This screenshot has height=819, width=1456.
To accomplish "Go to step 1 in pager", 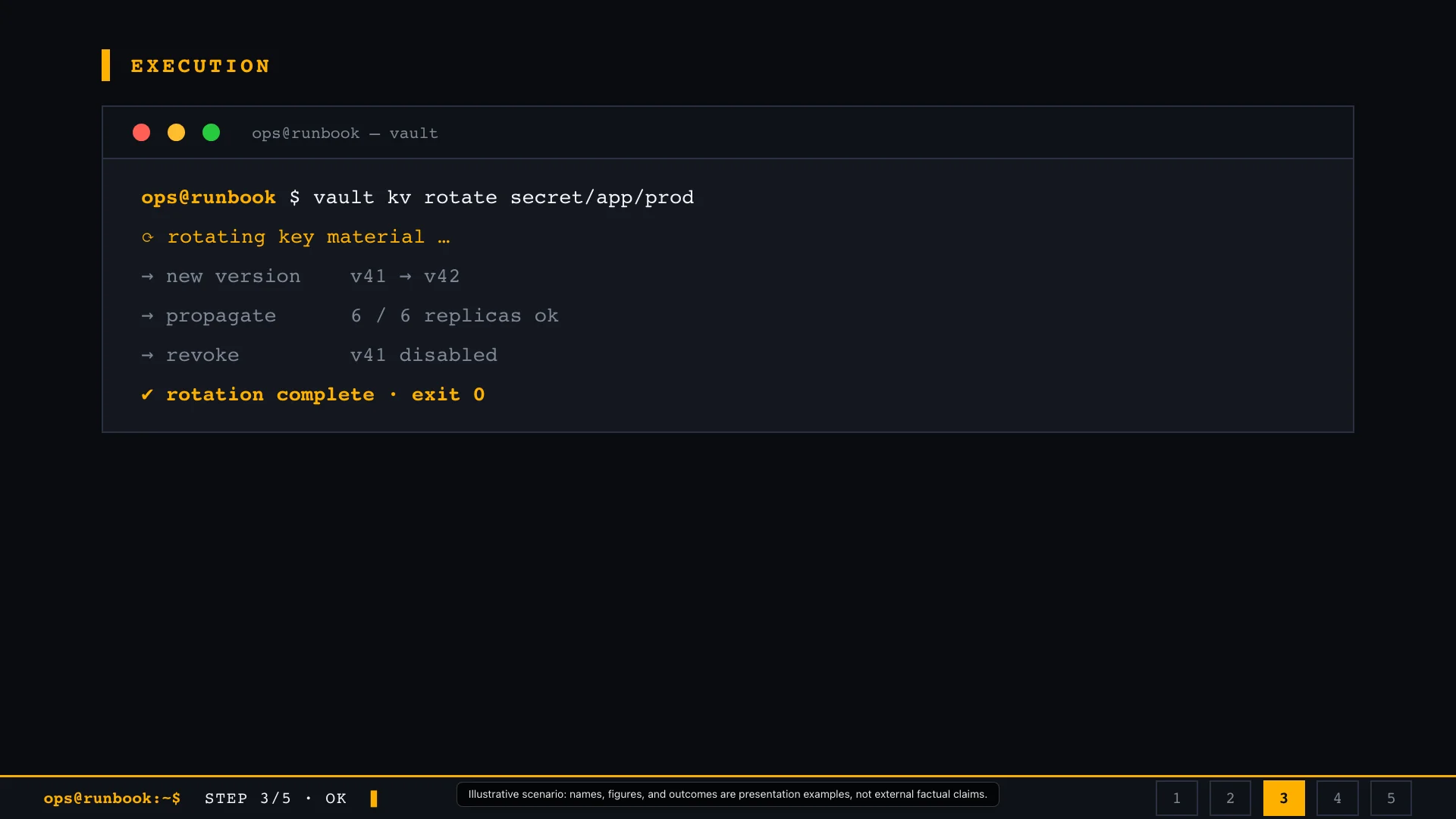I will [1176, 798].
